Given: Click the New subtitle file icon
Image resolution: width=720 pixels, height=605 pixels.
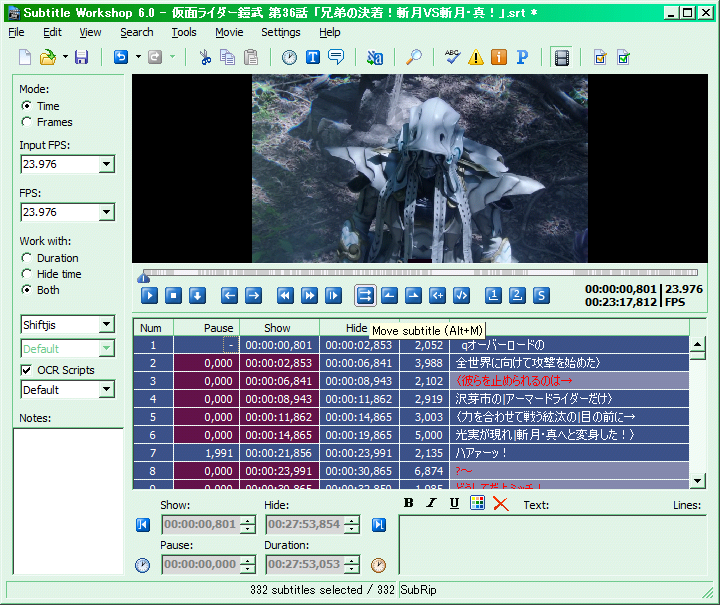Looking at the screenshot, I should [x=25, y=57].
